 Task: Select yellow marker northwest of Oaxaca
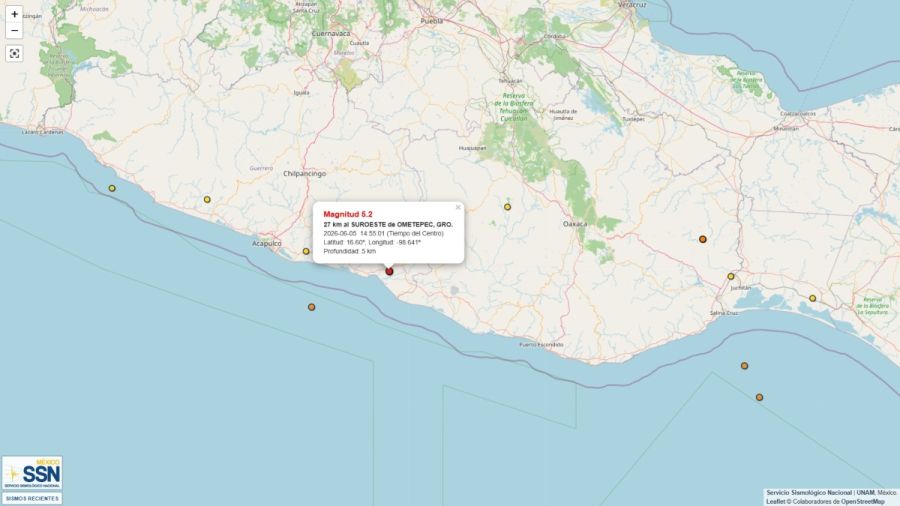tap(507, 207)
